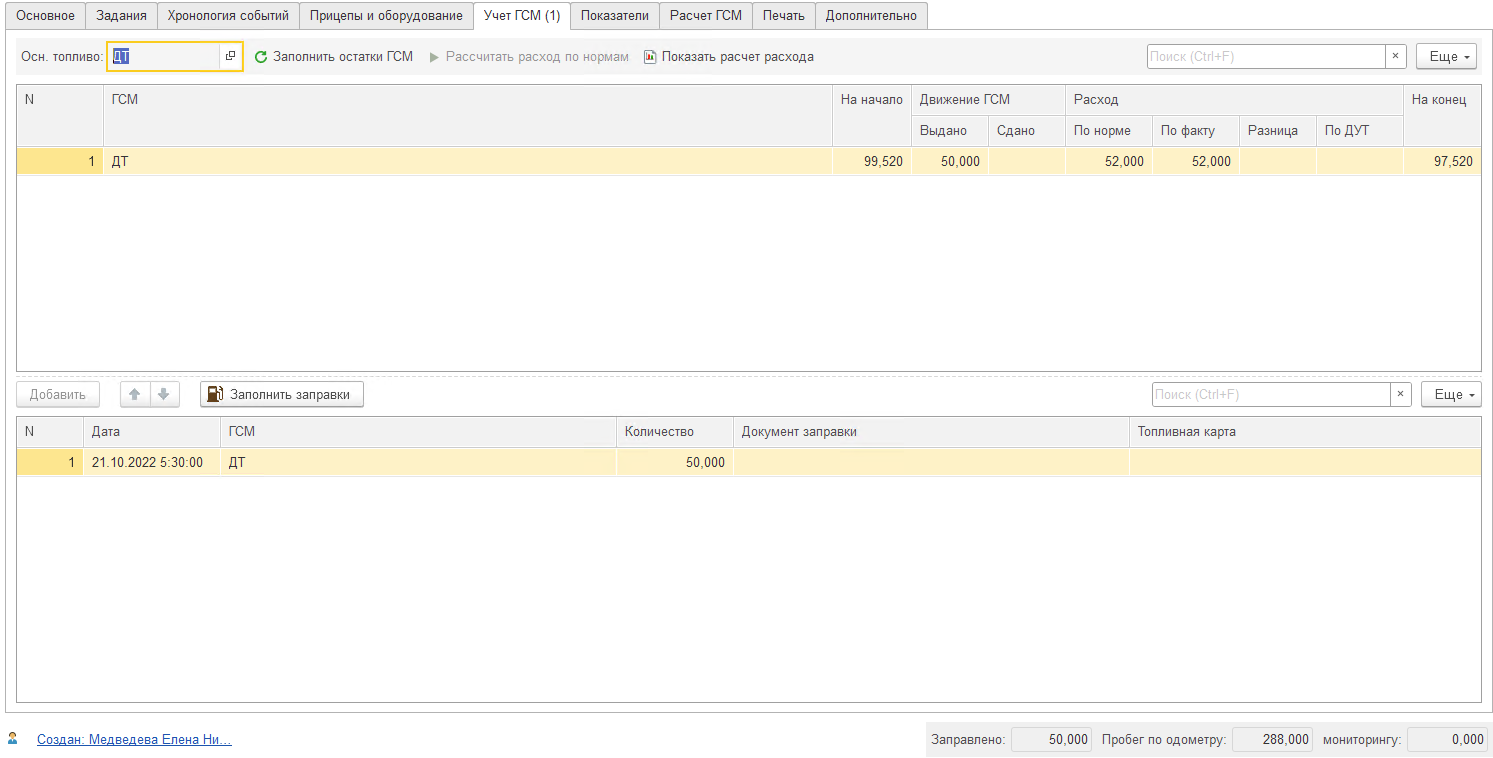Clear the upper search field with X
The height and width of the screenshot is (758, 1493).
(x=1395, y=57)
